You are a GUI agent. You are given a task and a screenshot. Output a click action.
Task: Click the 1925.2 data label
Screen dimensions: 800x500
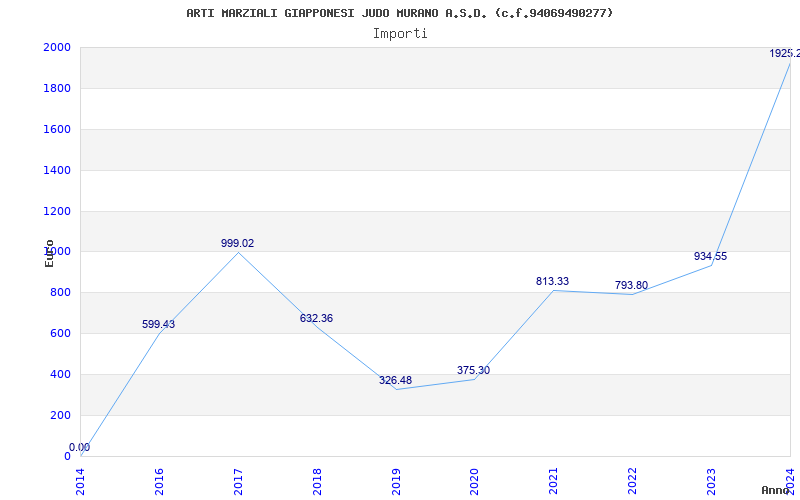tap(784, 54)
